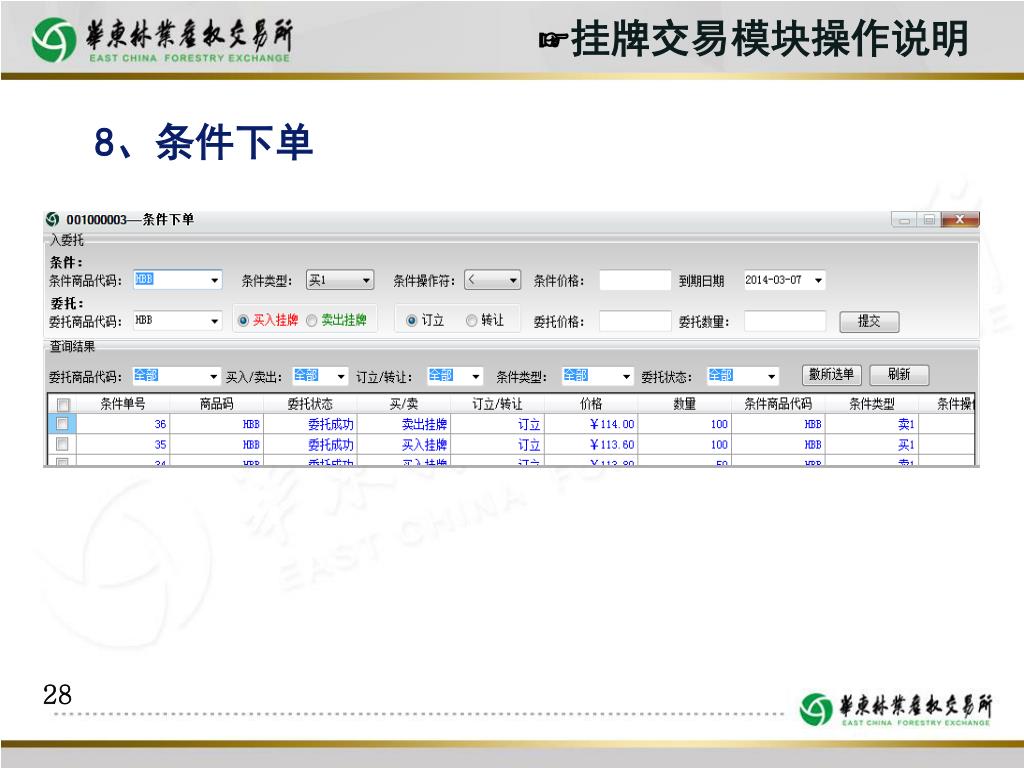Select the 买入挂牌 radio button
Screen dimensions: 1024x768
243,321
